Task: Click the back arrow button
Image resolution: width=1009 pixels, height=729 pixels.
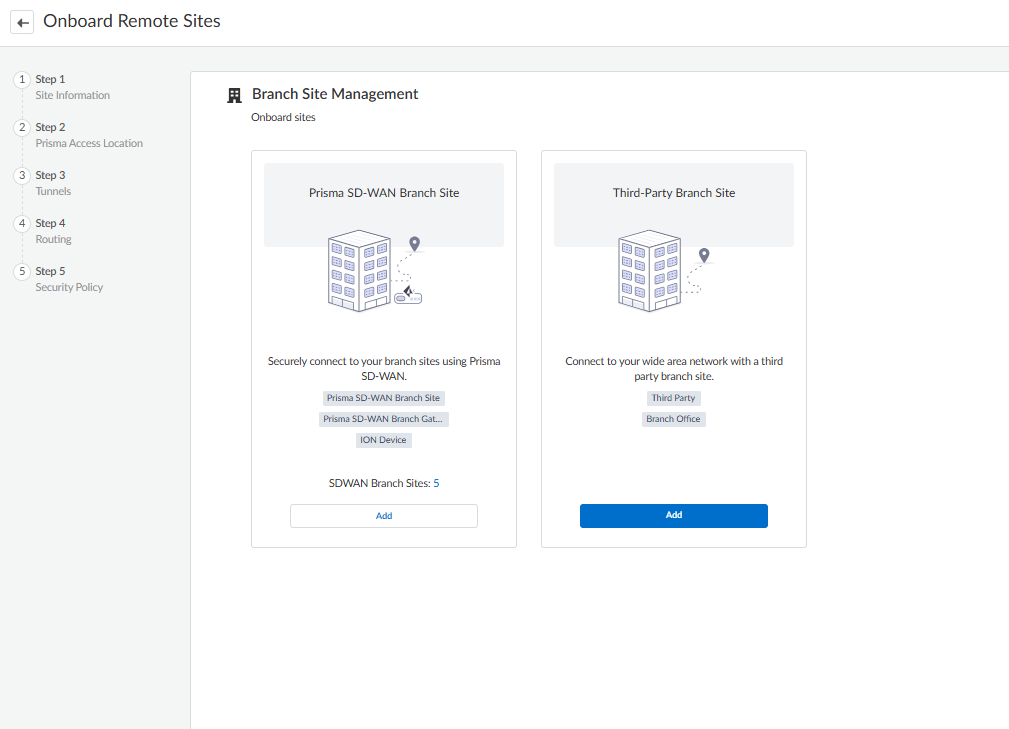Action: tap(22, 22)
